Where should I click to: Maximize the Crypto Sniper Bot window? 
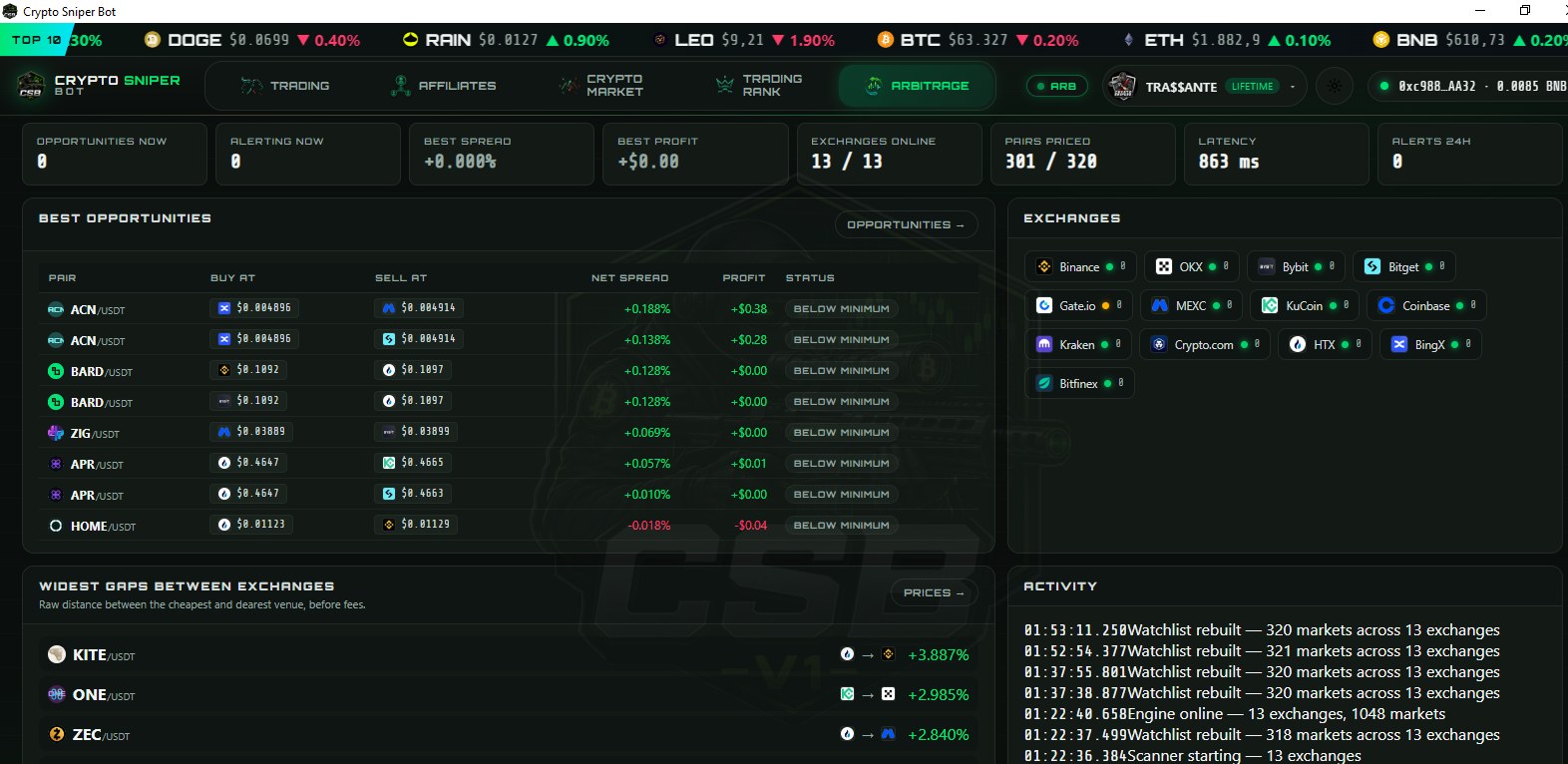pyautogui.click(x=1524, y=11)
